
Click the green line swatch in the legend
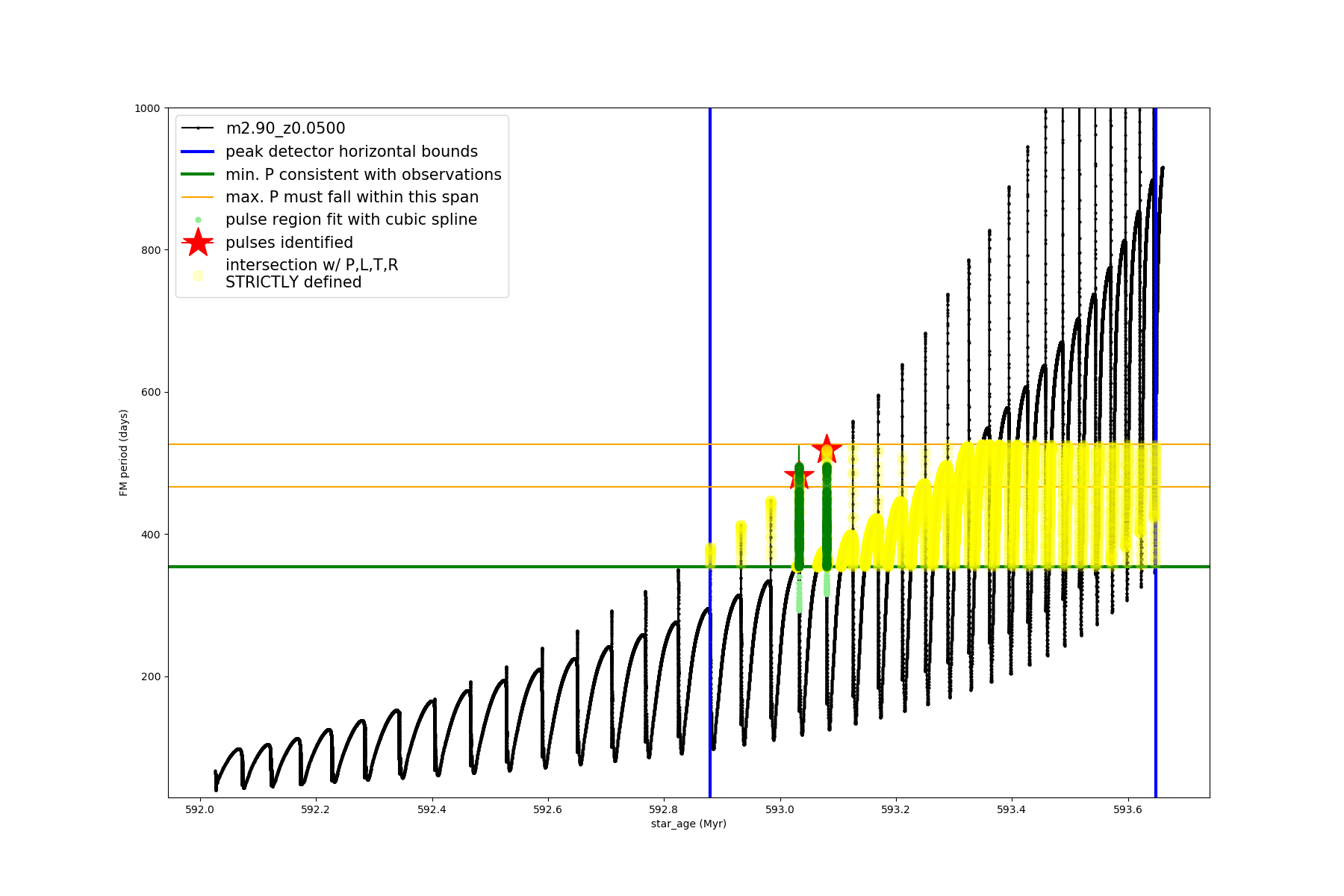point(198,175)
